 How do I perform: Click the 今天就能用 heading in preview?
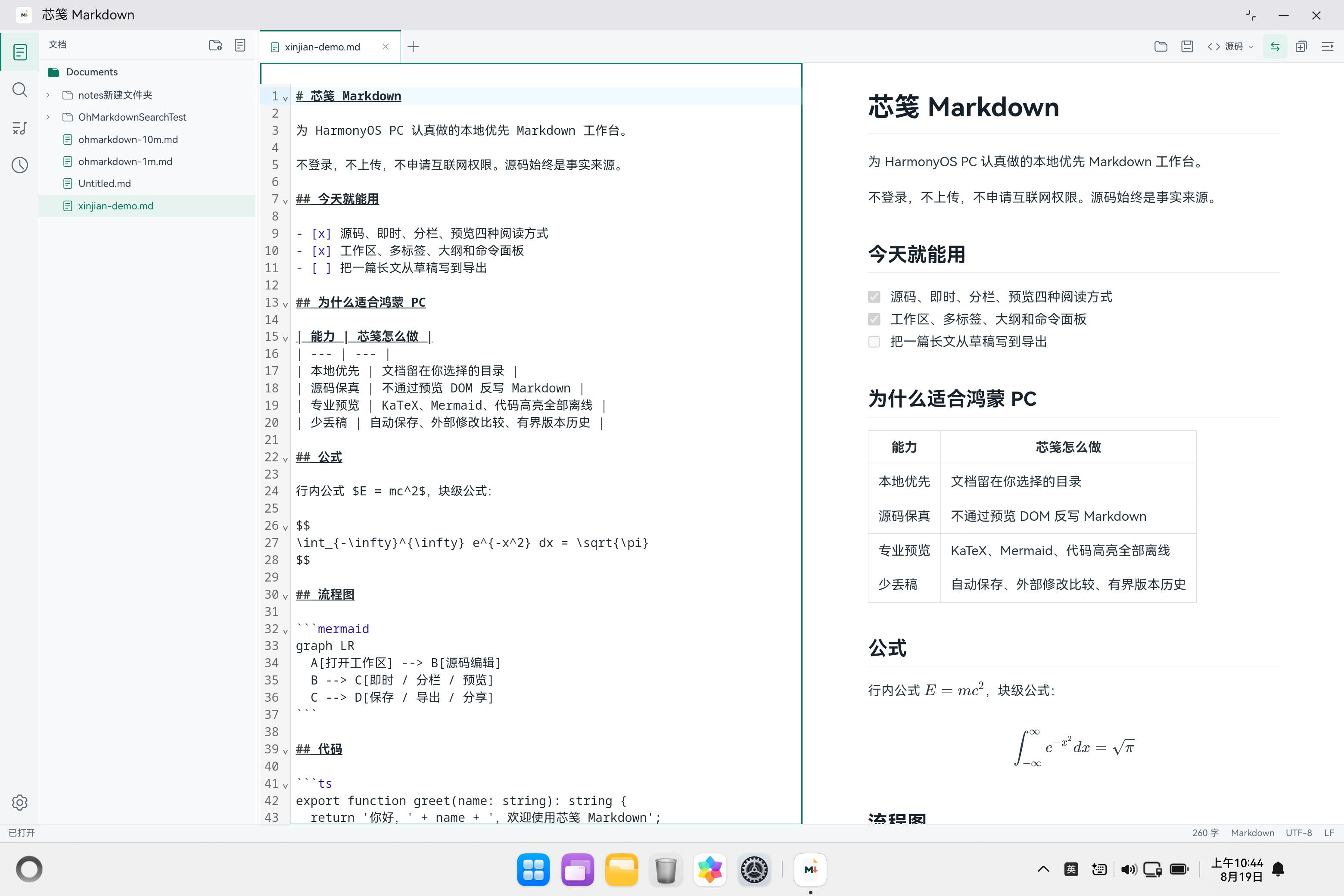click(x=917, y=254)
